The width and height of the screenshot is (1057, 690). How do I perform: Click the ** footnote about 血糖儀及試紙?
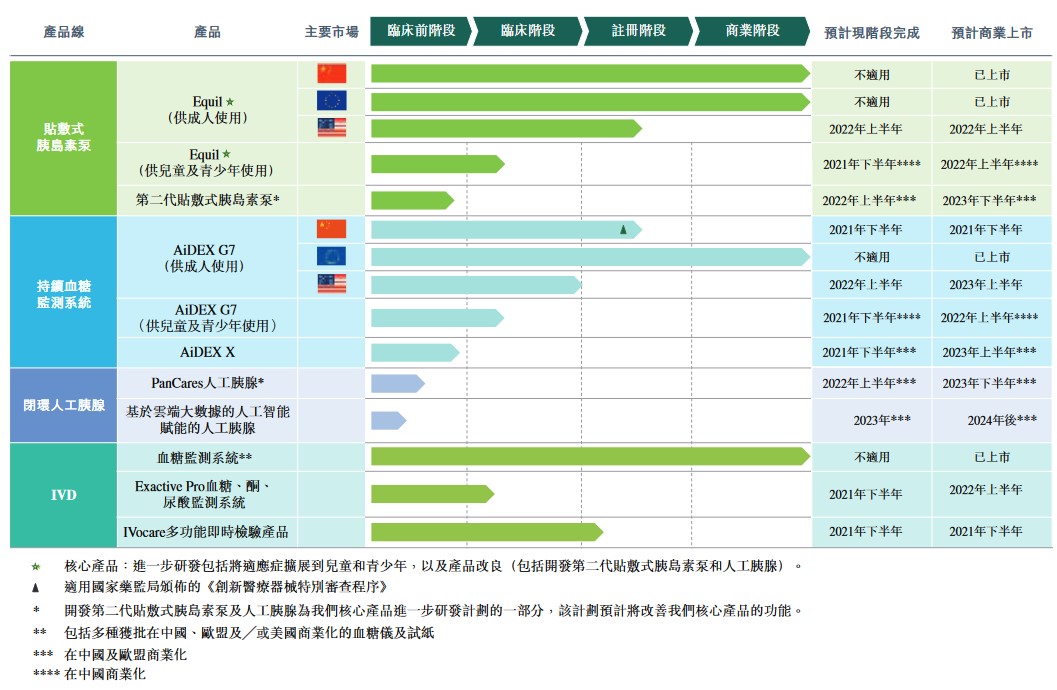coord(233,633)
